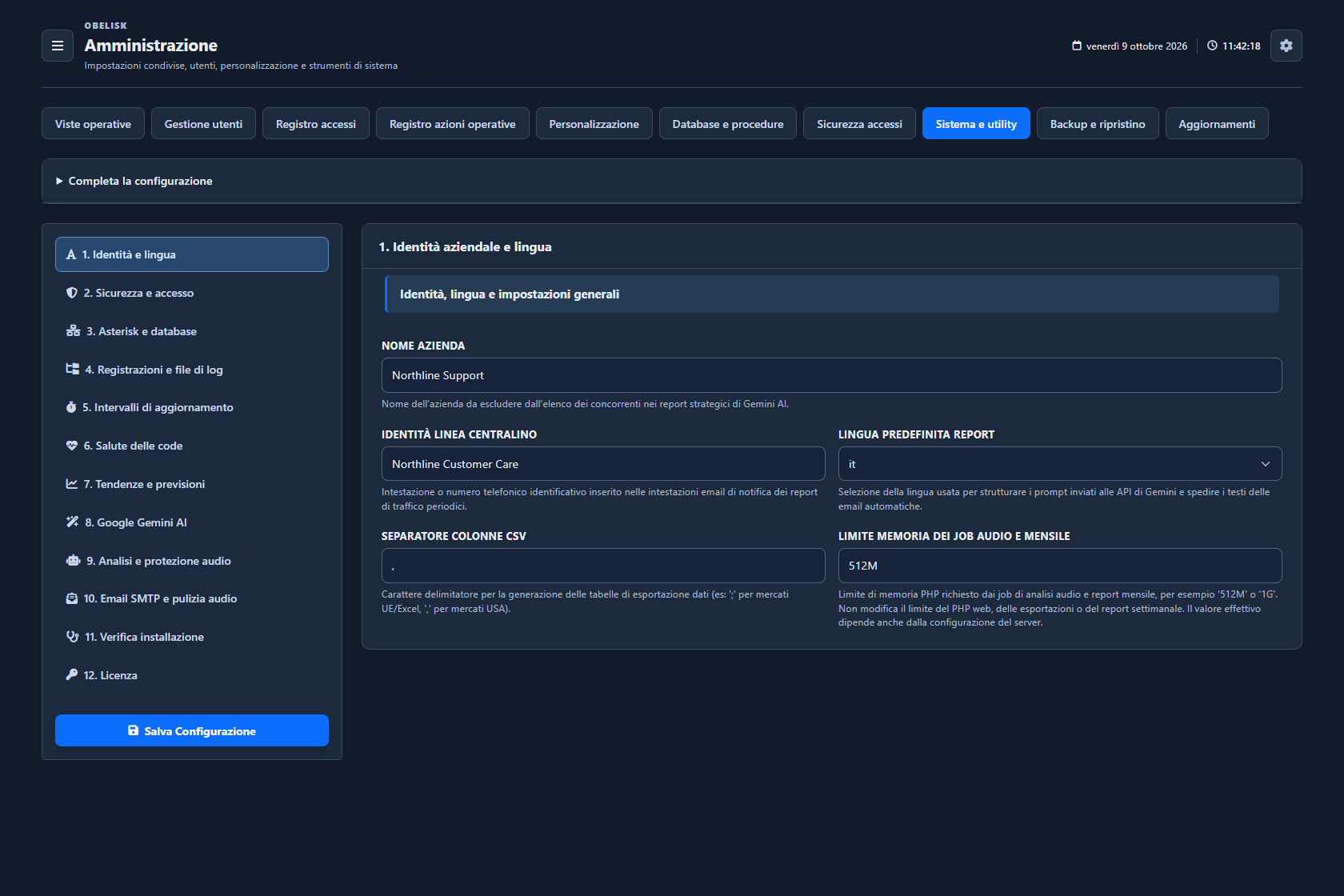
Task: Click the clock icon beside the time
Action: point(1213,46)
